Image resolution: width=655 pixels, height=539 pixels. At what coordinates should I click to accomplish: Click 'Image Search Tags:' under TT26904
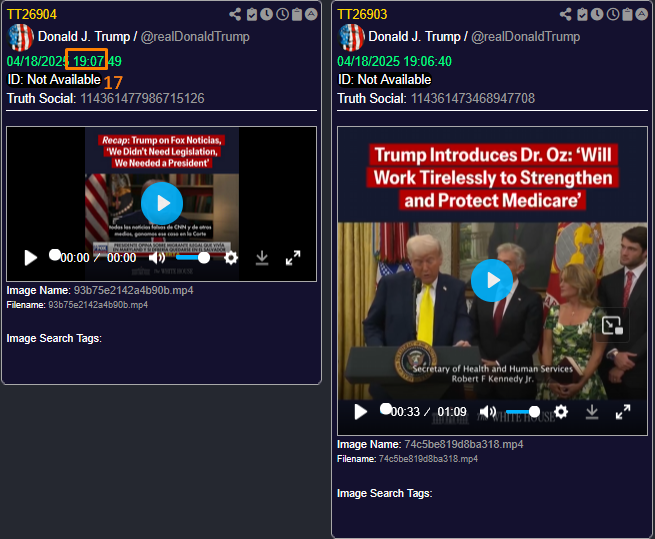(54, 338)
